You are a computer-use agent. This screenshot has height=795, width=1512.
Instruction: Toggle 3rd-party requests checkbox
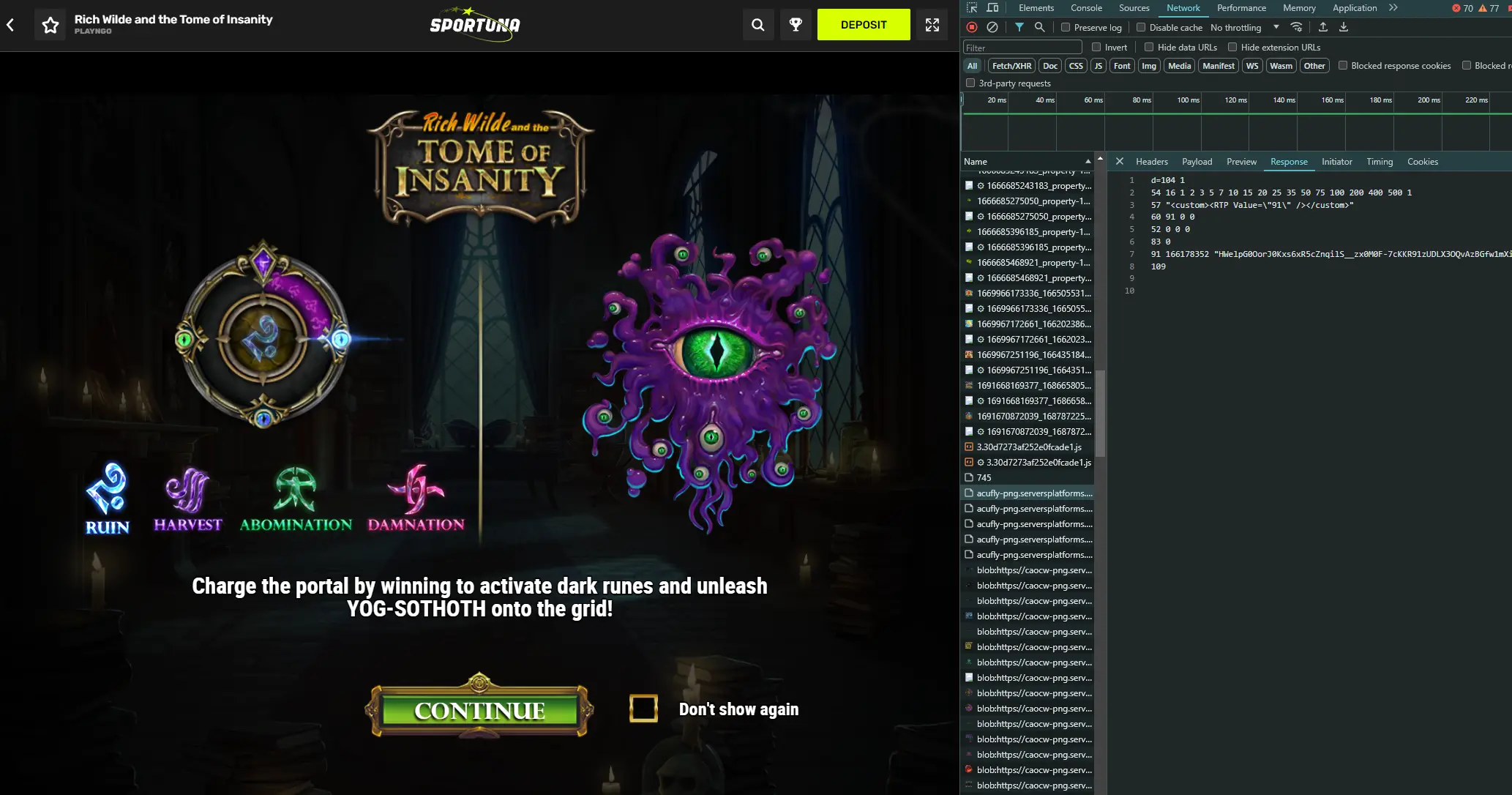(x=970, y=83)
